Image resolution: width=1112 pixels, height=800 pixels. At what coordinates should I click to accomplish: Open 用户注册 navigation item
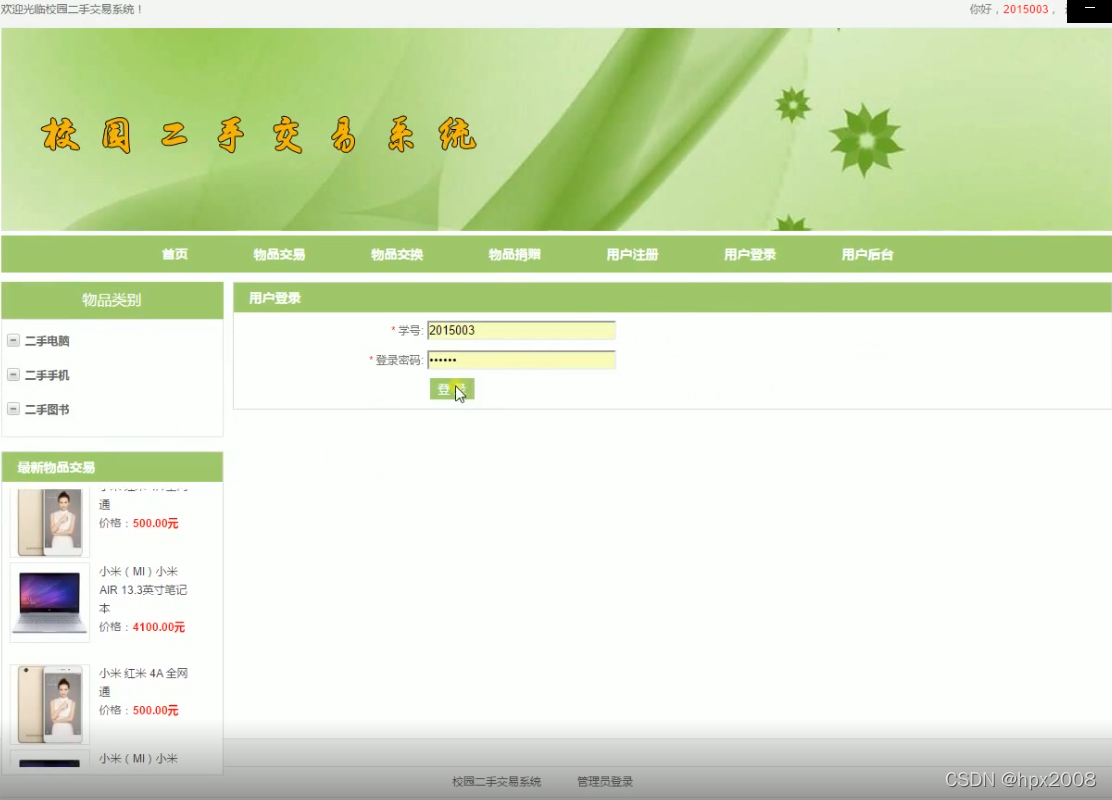pos(633,254)
